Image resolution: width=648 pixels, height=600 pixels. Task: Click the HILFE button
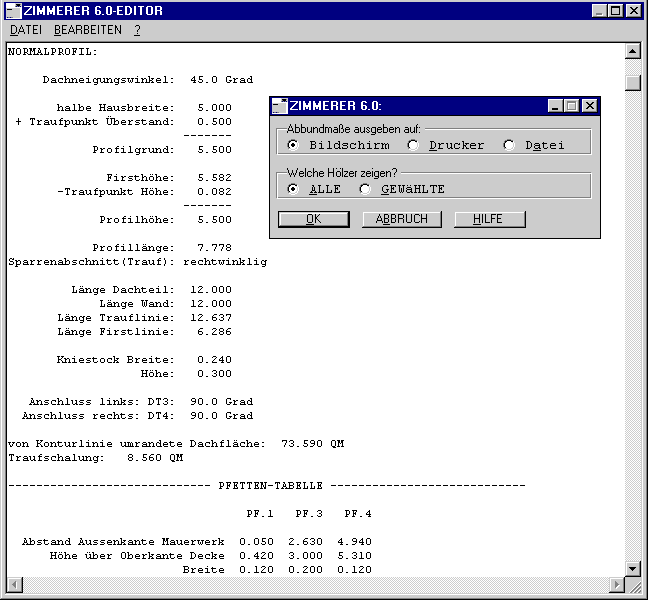point(489,219)
